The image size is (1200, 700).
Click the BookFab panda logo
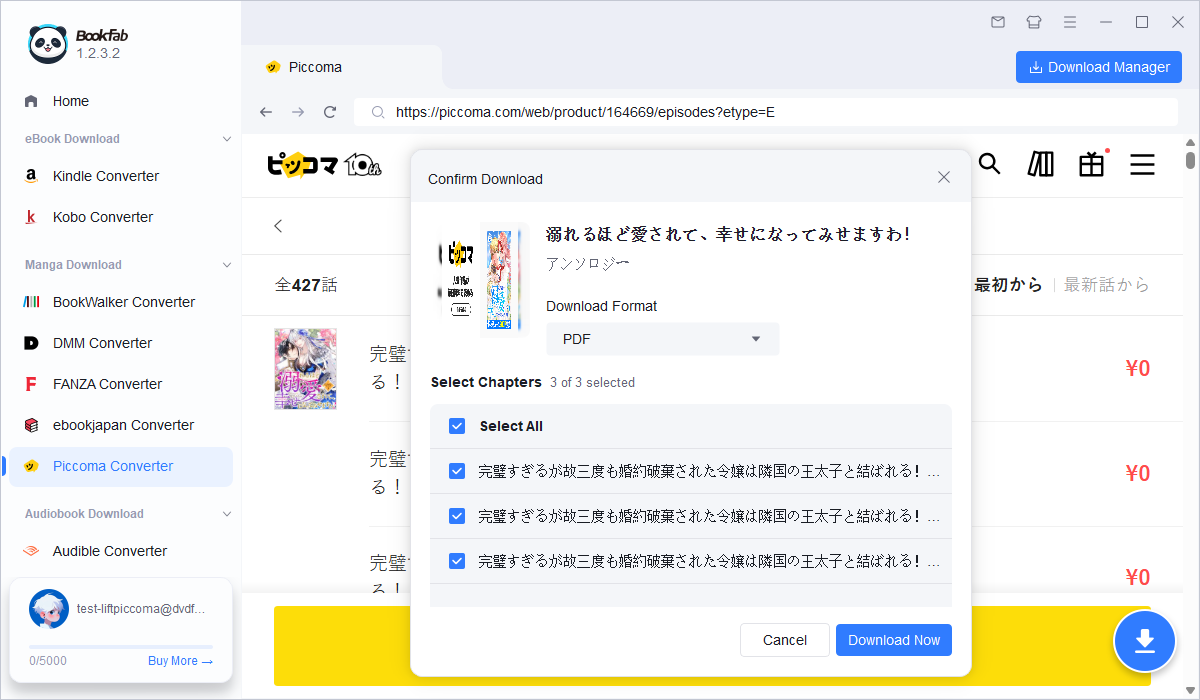[x=48, y=43]
